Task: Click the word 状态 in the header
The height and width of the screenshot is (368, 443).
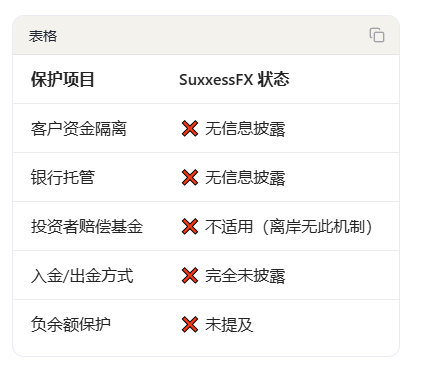Action: click(274, 80)
